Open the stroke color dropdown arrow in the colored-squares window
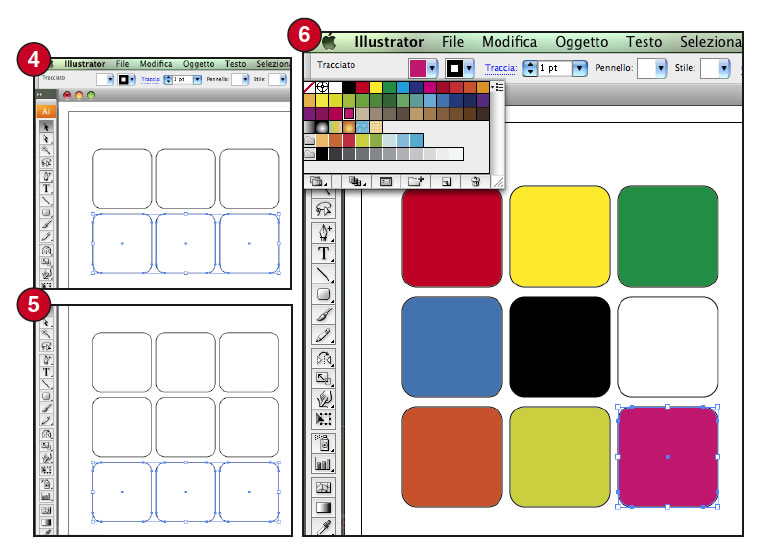The image size is (761, 558). 468,68
